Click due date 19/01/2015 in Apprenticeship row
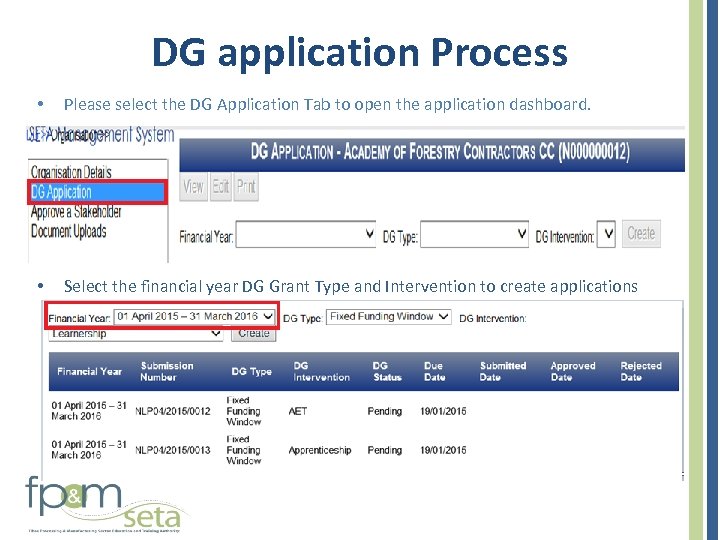Image resolution: width=720 pixels, height=540 pixels. click(443, 450)
